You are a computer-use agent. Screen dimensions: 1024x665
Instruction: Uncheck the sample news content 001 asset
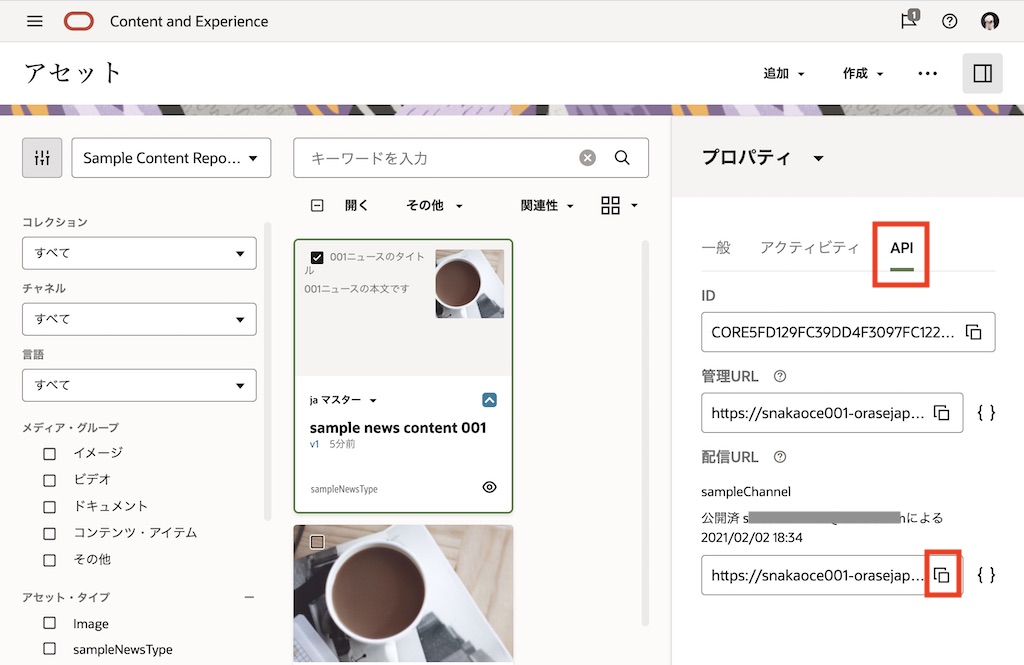pyautogui.click(x=317, y=258)
